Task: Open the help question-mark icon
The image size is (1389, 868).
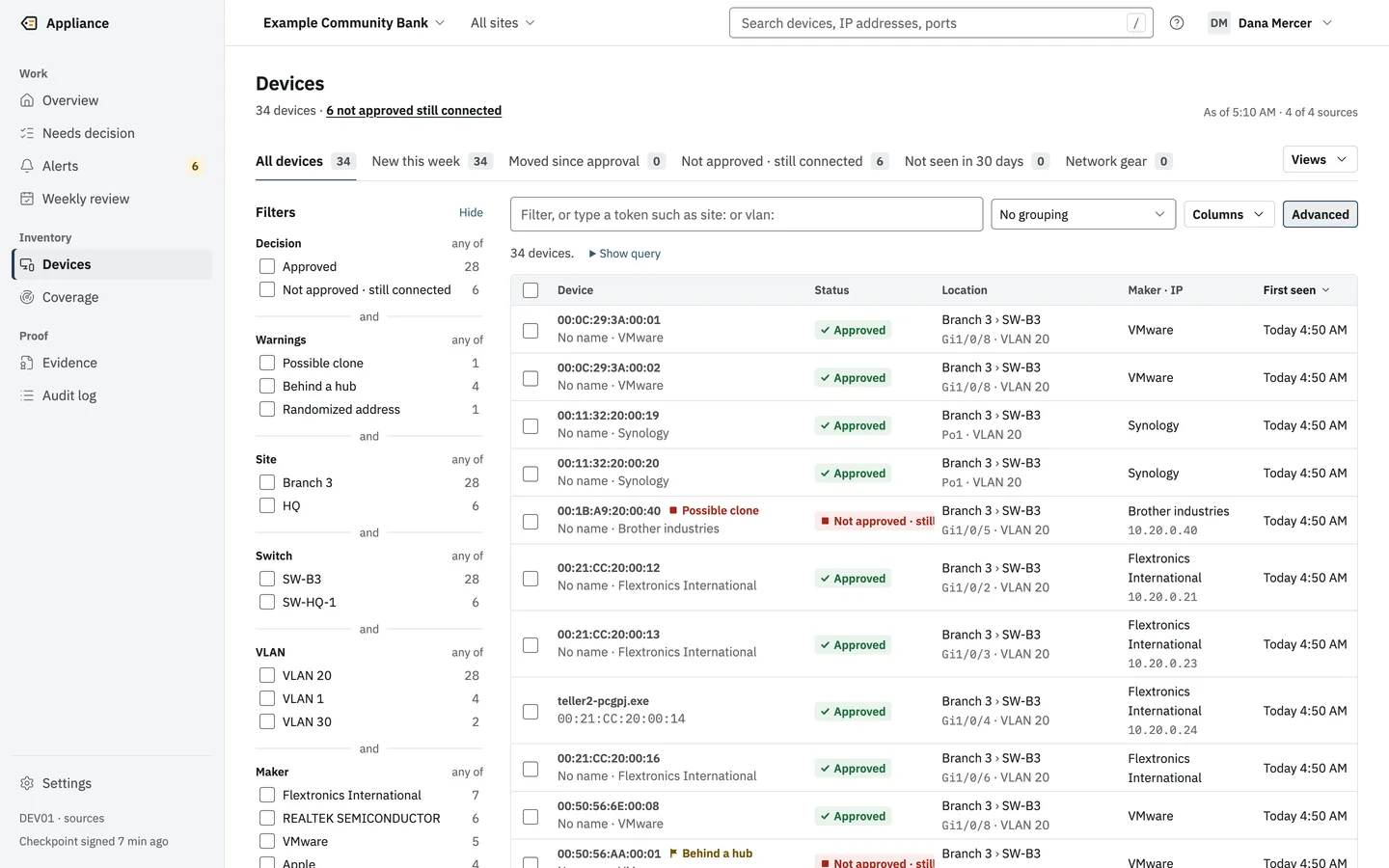Action: [1177, 23]
